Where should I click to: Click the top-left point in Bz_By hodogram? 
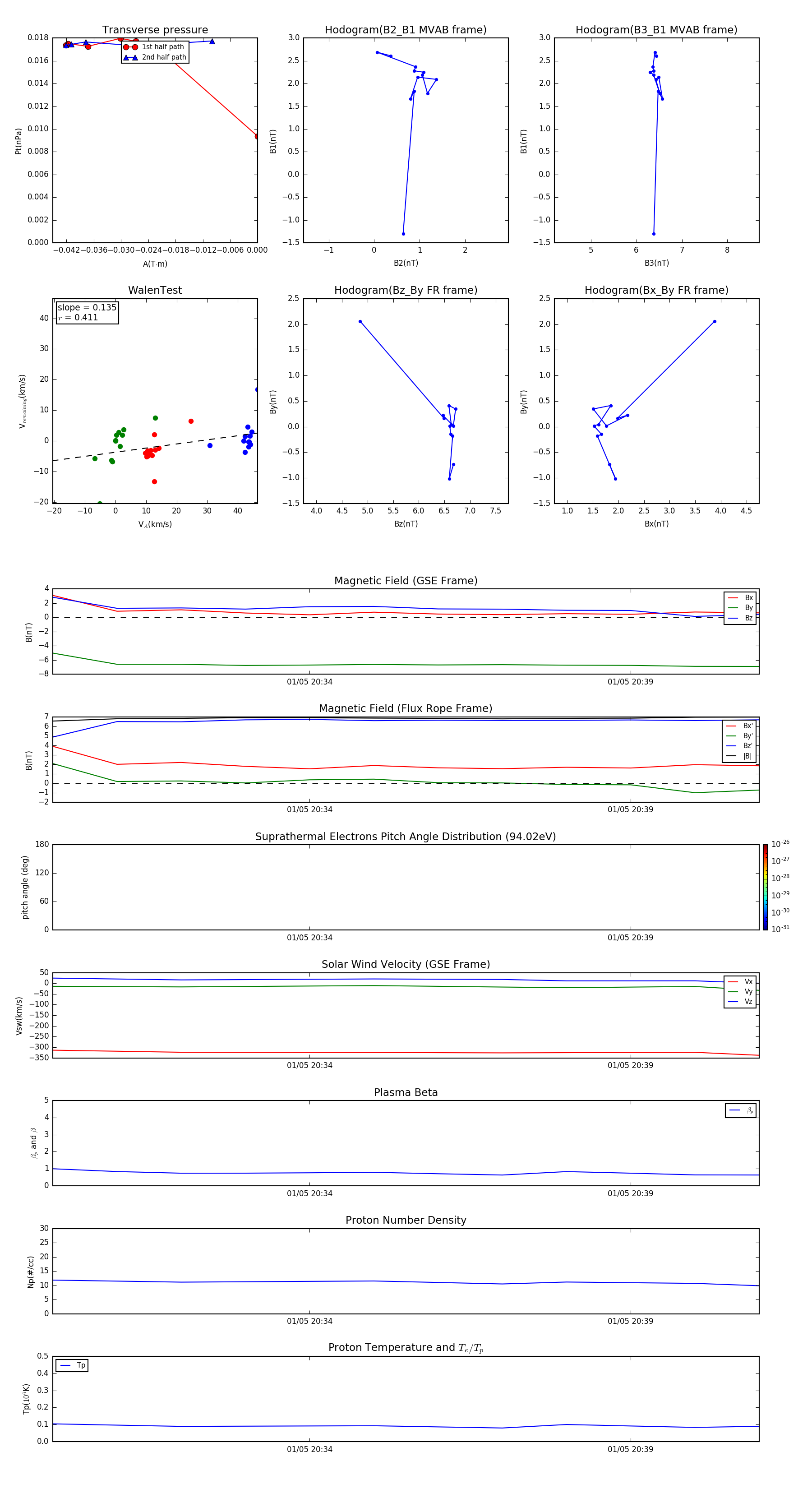360,321
